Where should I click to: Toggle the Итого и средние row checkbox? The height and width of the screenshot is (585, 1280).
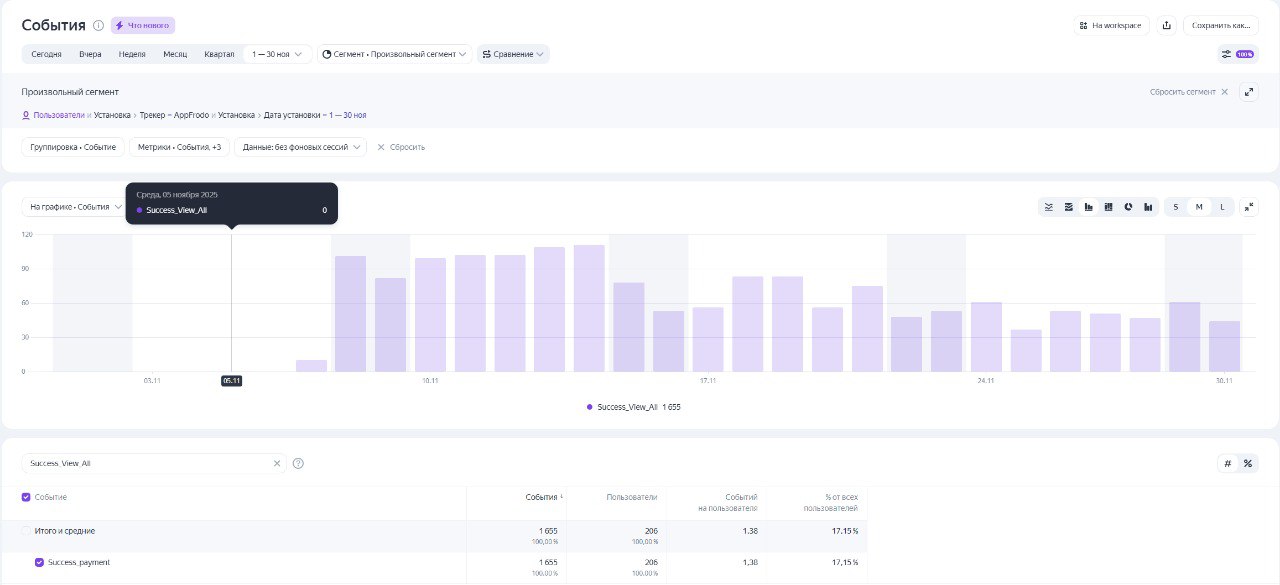coord(26,530)
